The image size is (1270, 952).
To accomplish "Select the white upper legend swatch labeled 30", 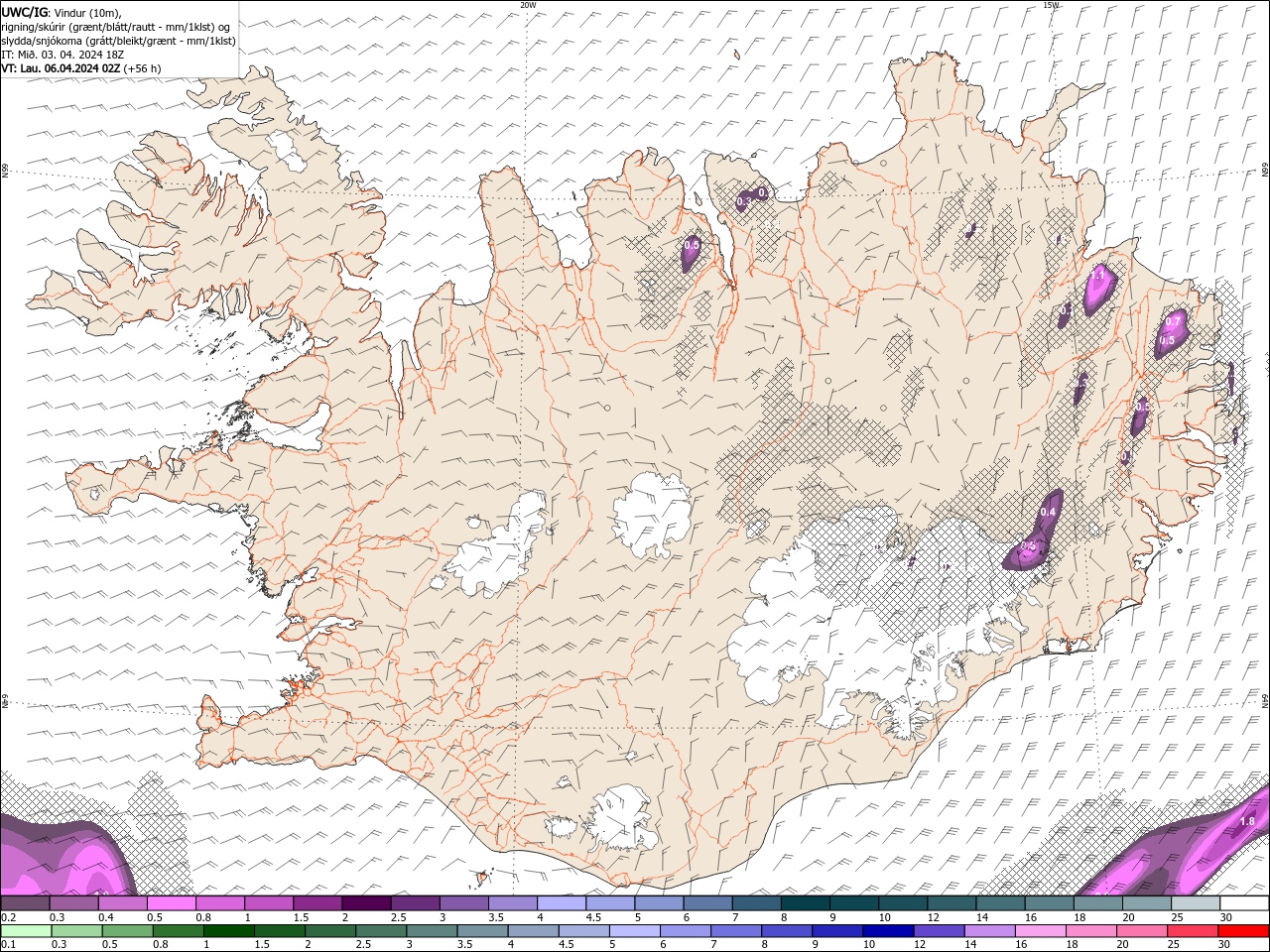I will pyautogui.click(x=1244, y=903).
